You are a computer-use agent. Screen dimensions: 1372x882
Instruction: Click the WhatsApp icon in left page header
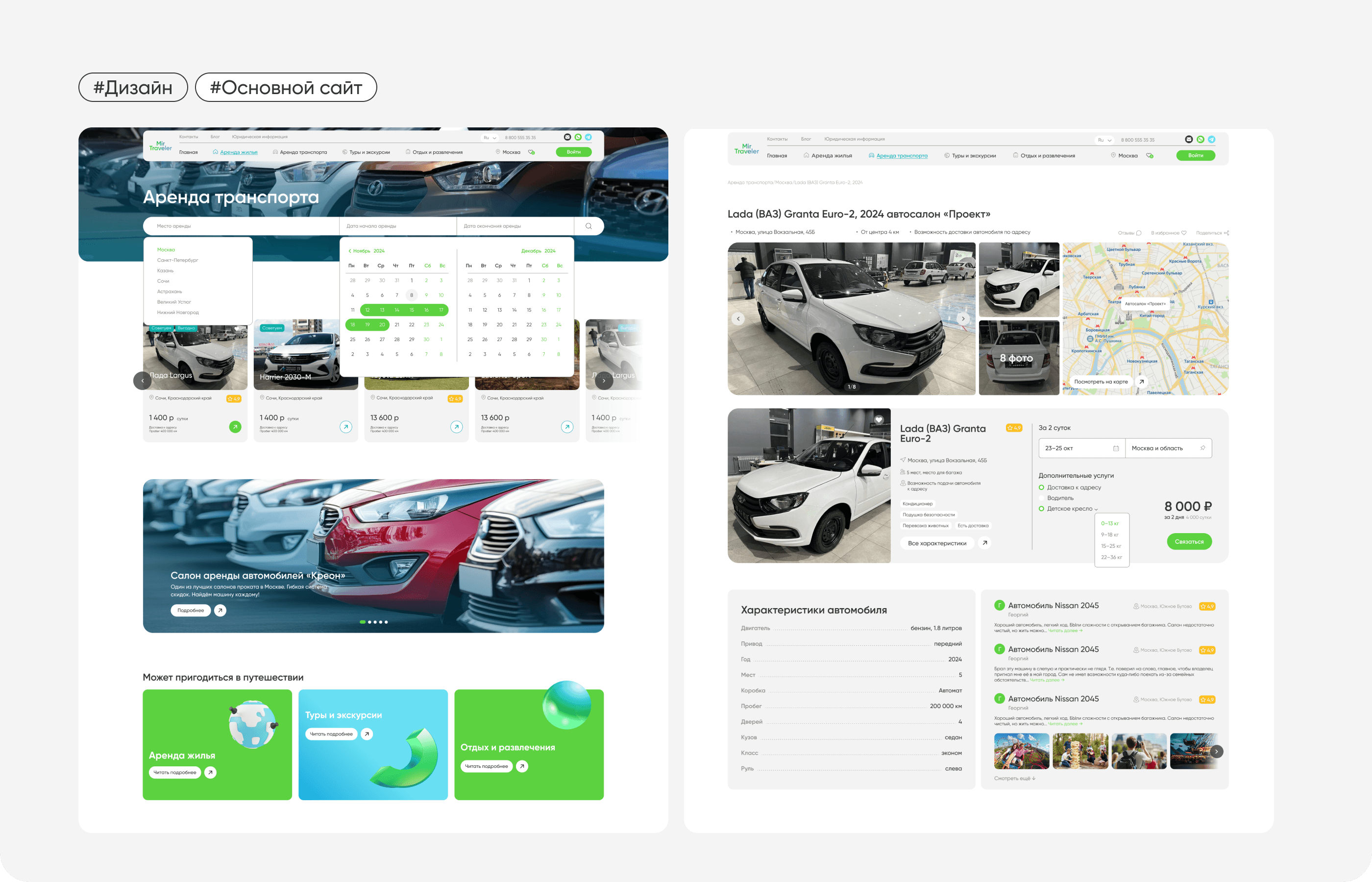(x=578, y=137)
